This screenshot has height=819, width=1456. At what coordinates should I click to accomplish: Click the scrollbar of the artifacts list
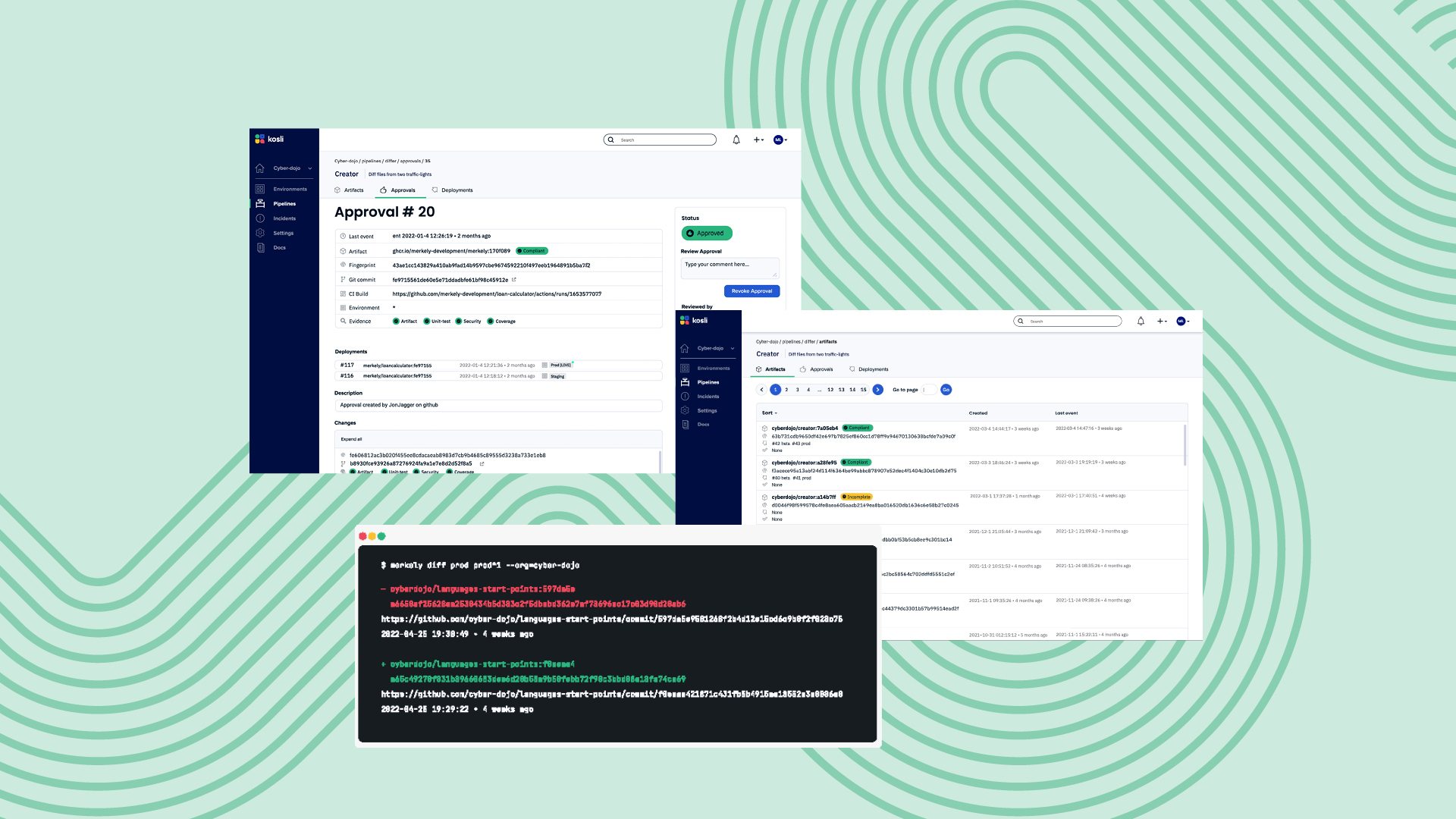point(1185,444)
